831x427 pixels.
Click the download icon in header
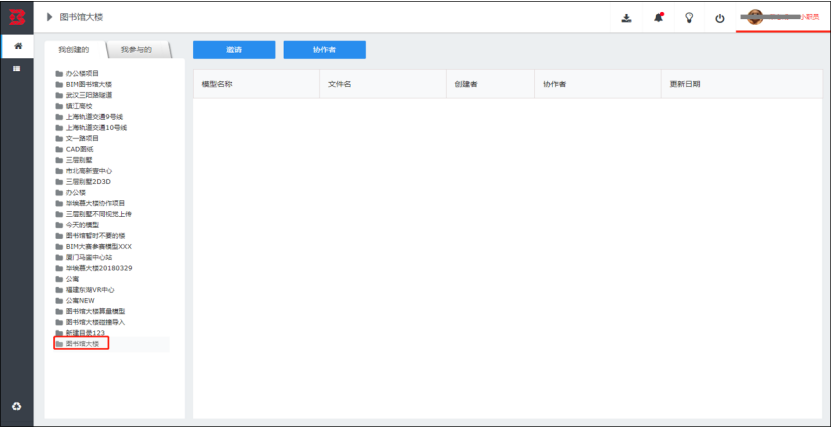click(x=626, y=17)
